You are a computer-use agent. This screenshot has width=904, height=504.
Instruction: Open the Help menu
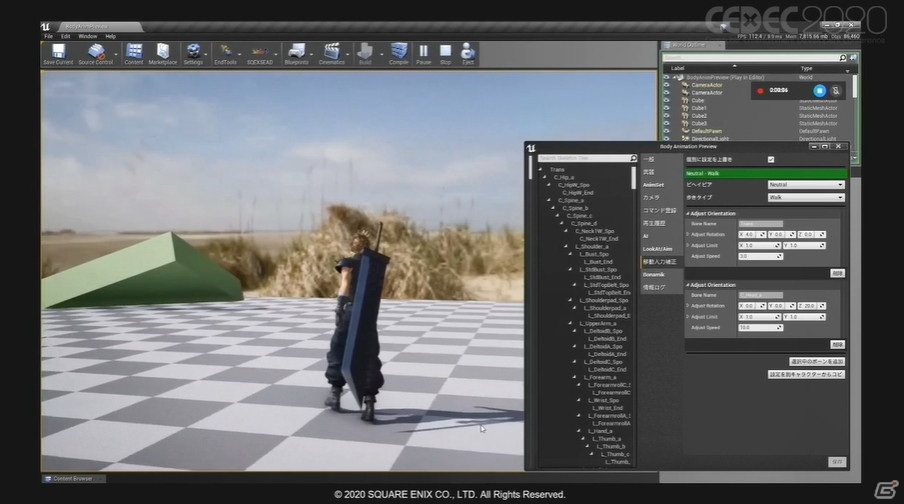(x=110, y=36)
